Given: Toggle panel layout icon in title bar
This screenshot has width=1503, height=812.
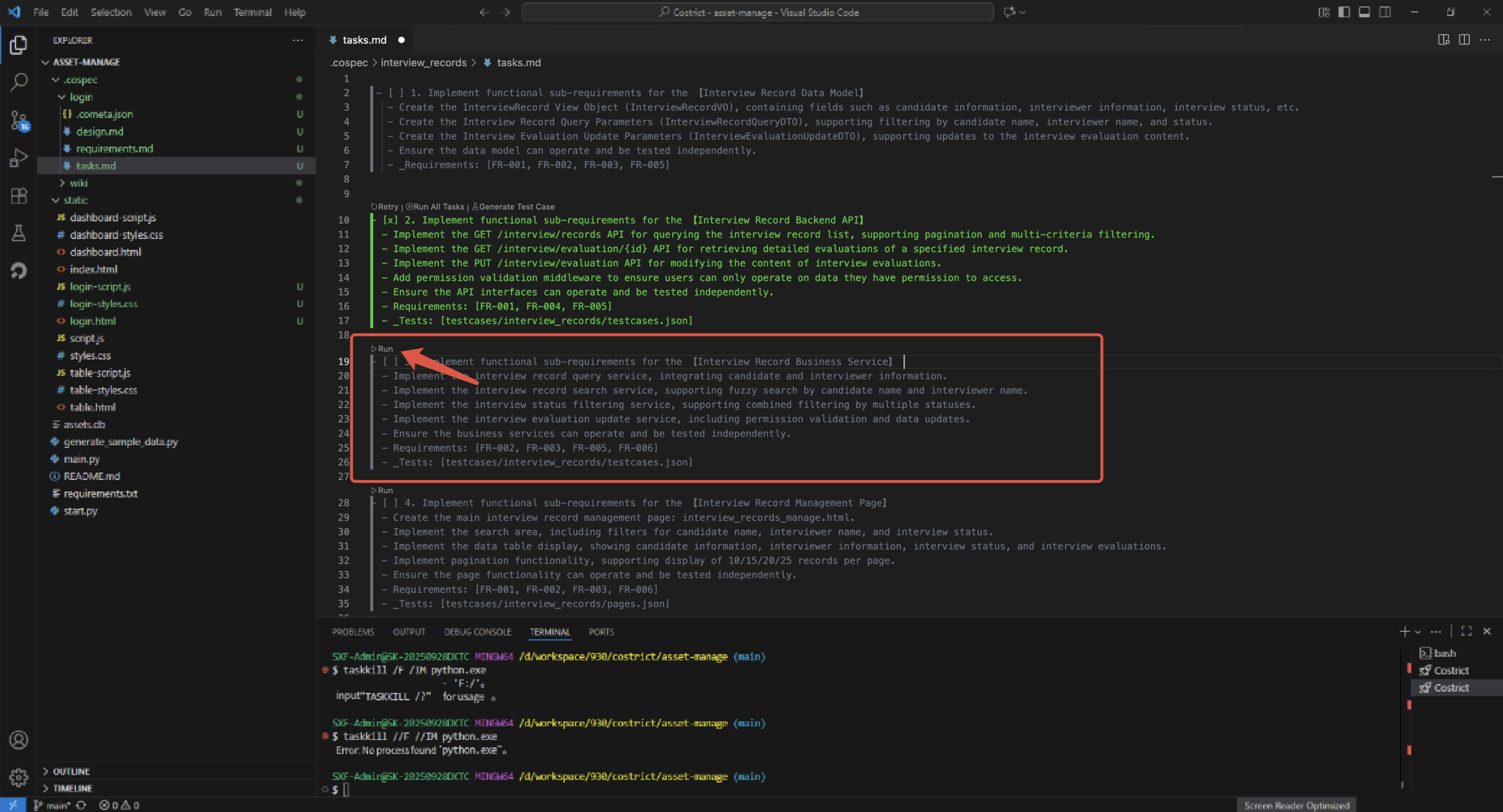Looking at the screenshot, I should [1364, 12].
